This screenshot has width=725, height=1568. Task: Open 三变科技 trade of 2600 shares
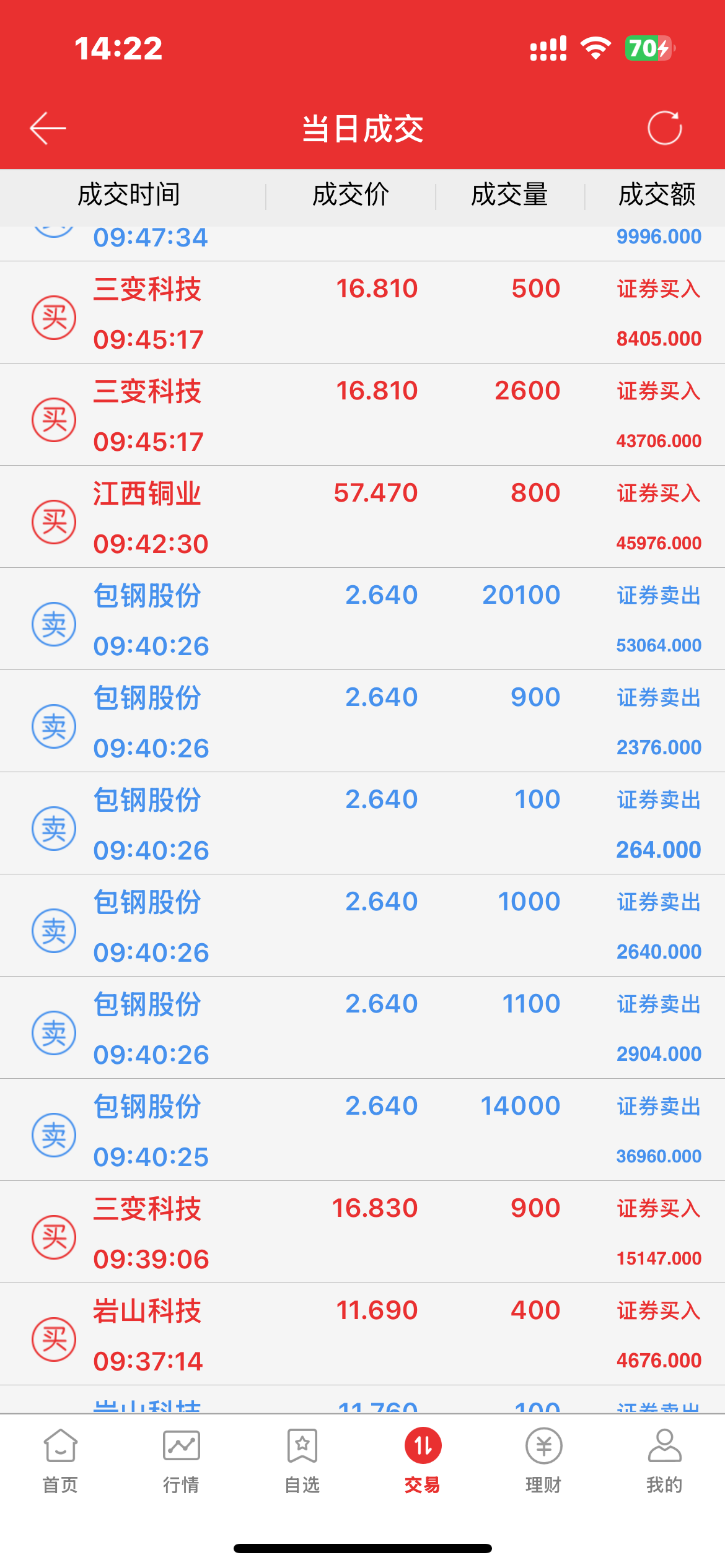tap(362, 415)
